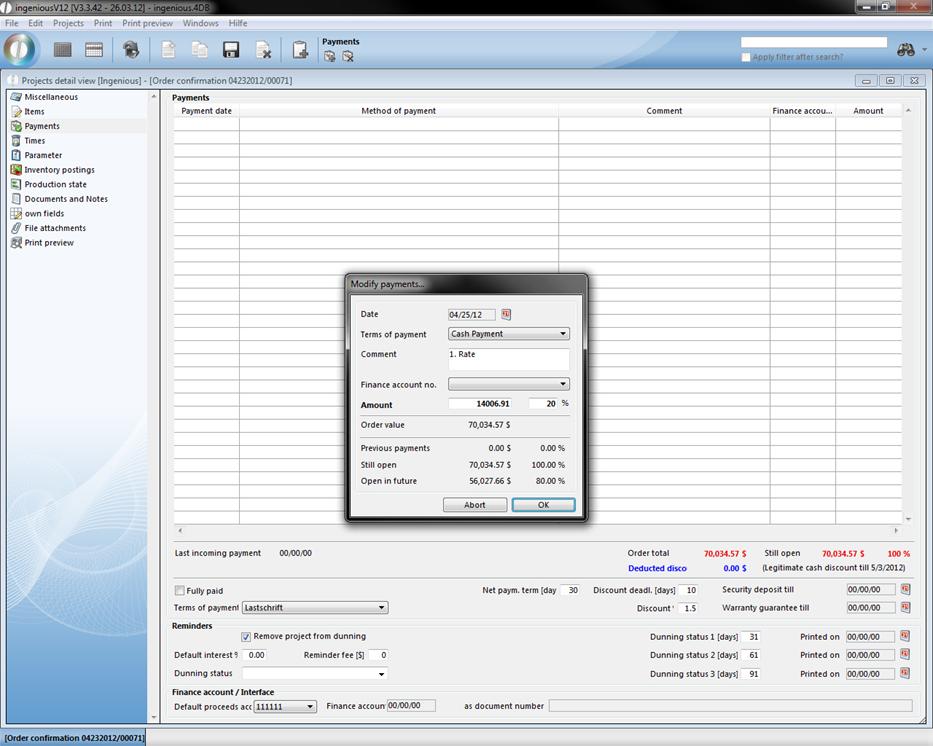
Task: Select Inventory postings in the sidebar
Action: pyautogui.click(x=59, y=170)
